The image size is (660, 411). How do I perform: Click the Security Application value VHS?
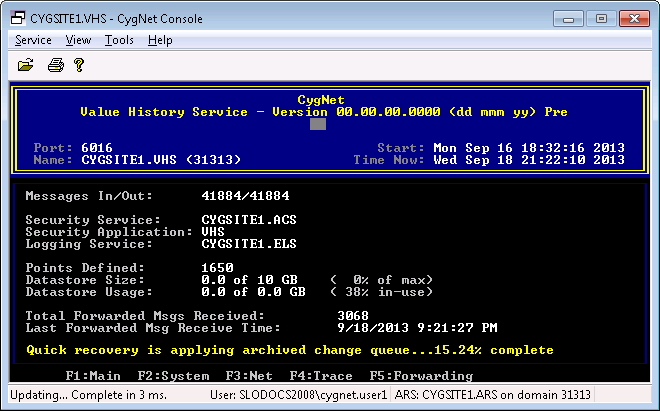213,232
